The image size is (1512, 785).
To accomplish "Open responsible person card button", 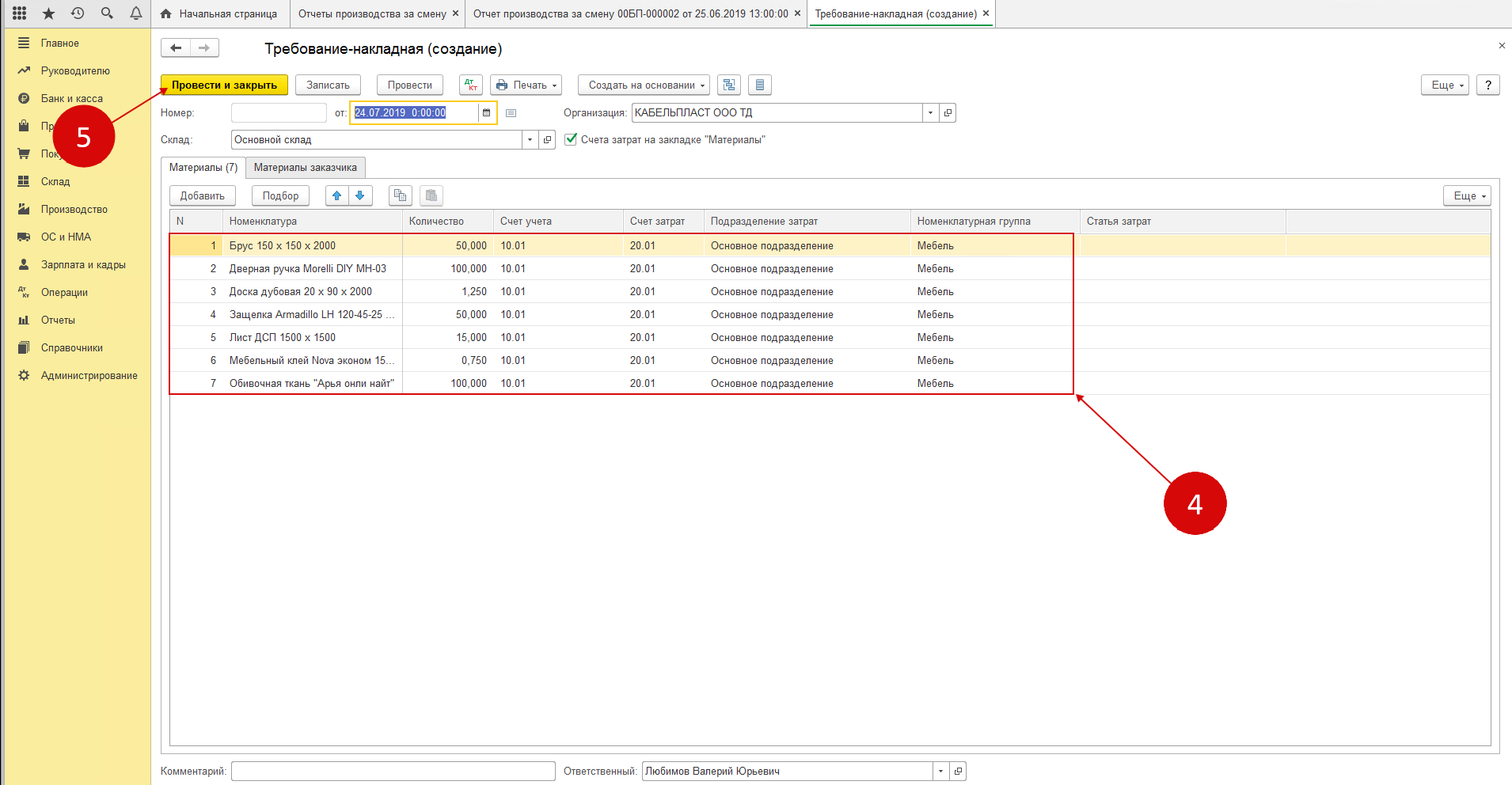I will 958,771.
